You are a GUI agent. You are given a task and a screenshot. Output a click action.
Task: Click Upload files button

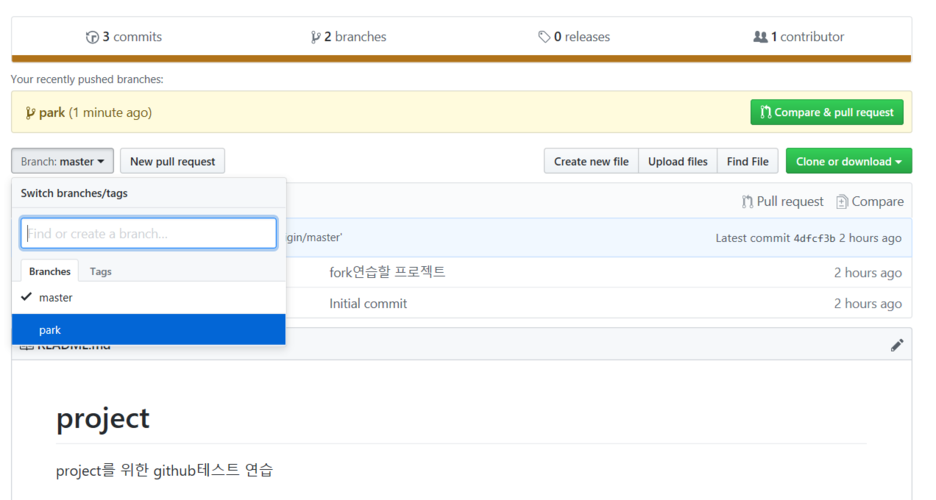(x=678, y=161)
